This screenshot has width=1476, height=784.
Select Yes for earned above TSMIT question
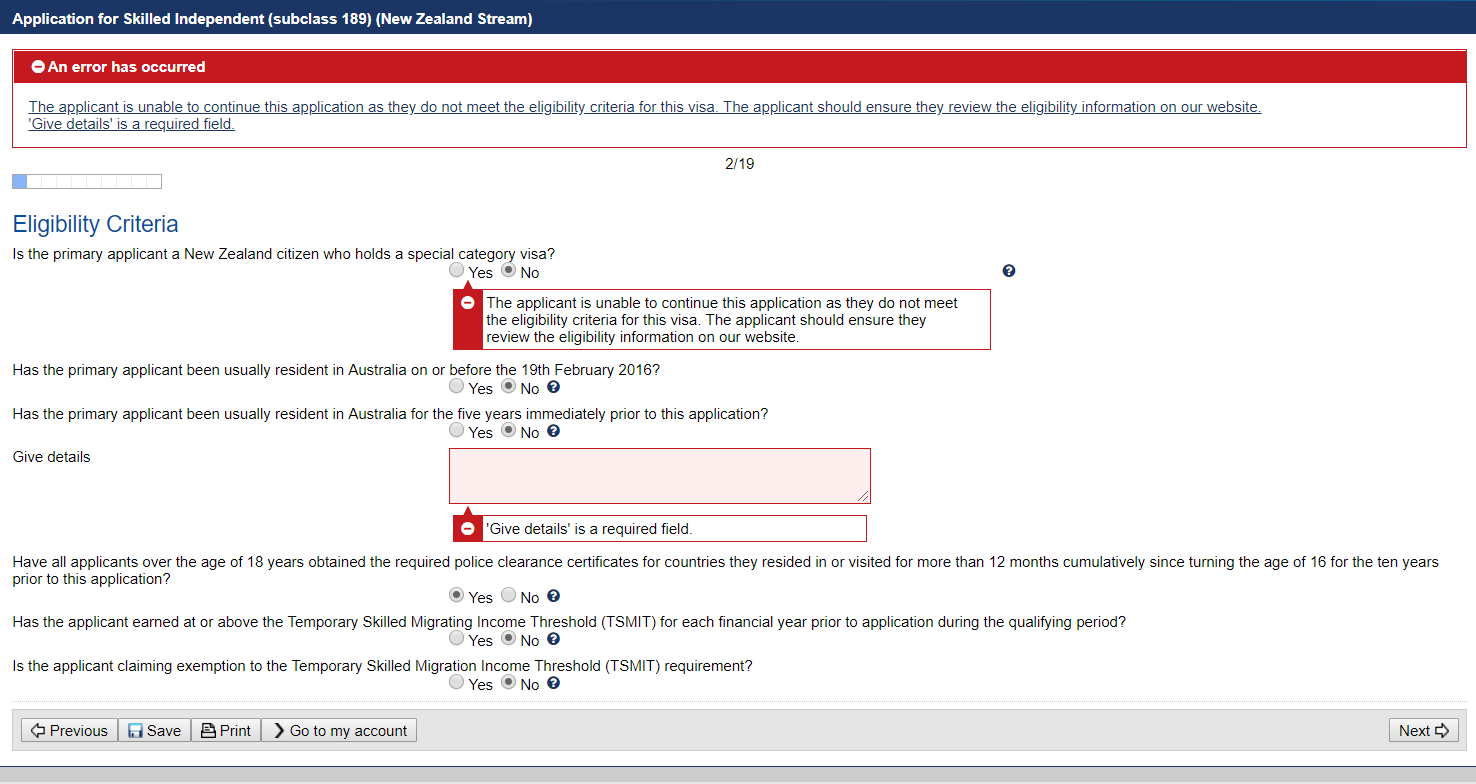(457, 639)
